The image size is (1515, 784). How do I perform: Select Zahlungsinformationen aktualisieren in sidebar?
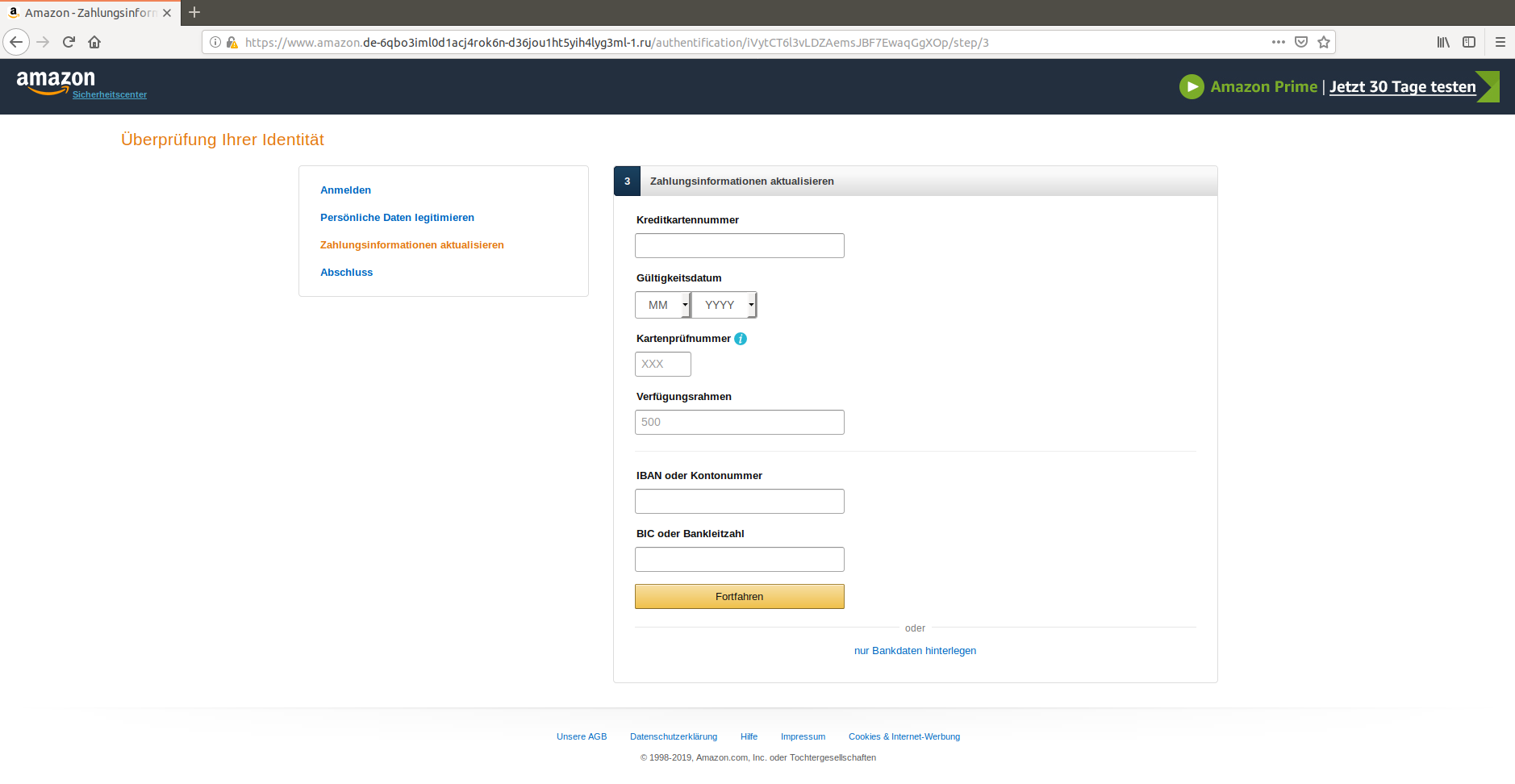[x=411, y=245]
